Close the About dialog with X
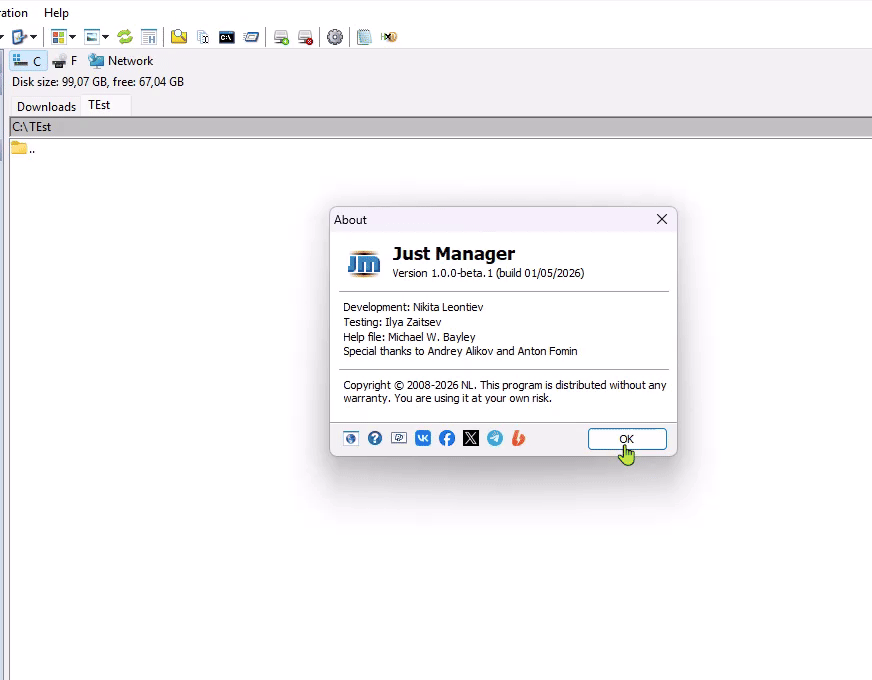This screenshot has width=872, height=680. click(661, 219)
